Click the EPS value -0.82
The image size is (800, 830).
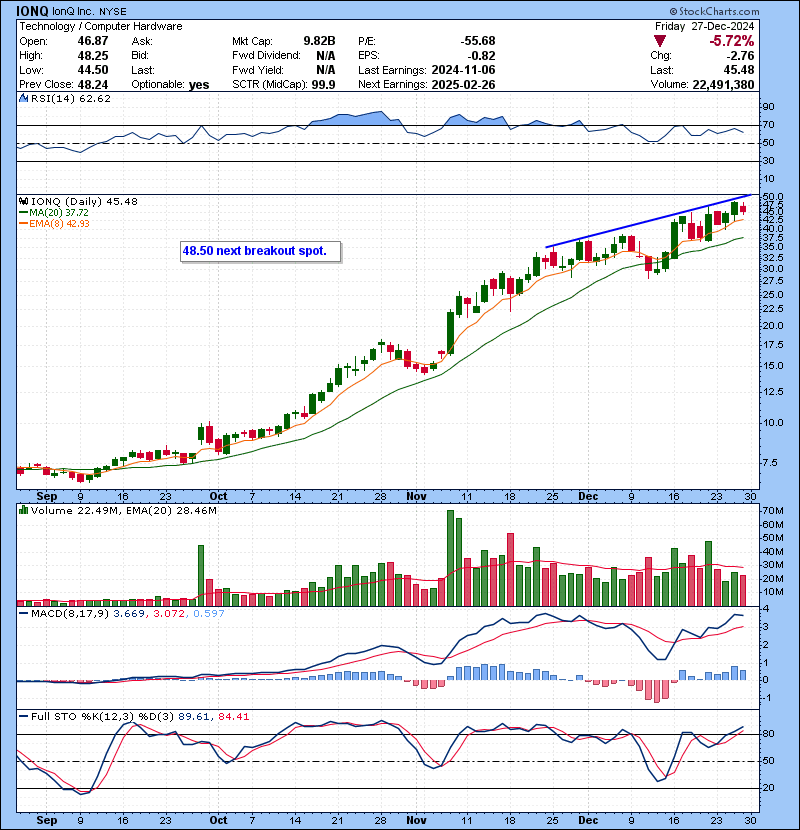(x=481, y=56)
